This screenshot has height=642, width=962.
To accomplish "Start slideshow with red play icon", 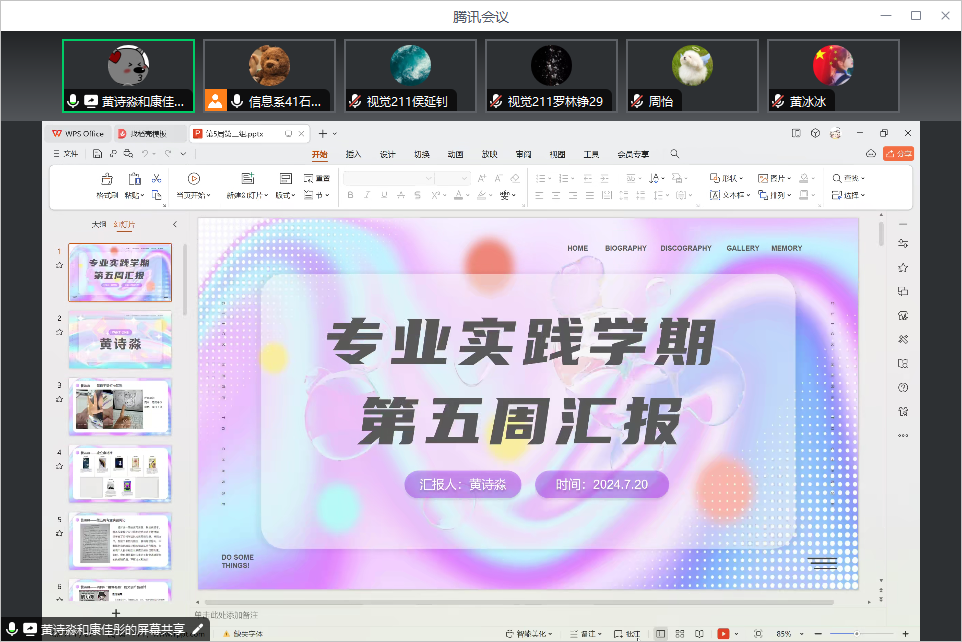I will coord(723,634).
